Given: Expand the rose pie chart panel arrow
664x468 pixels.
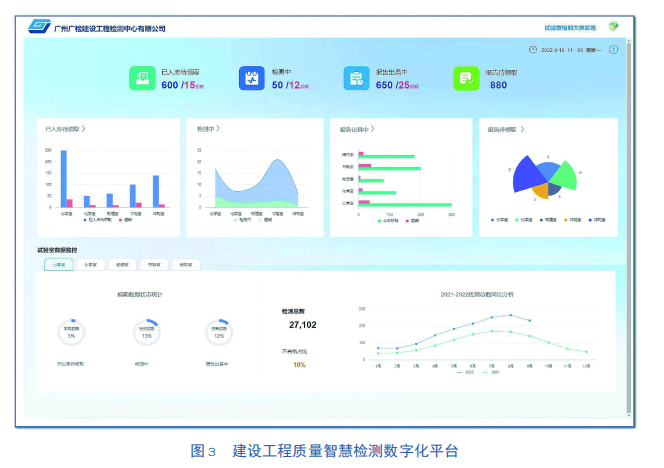Looking at the screenshot, I should click(x=522, y=129).
